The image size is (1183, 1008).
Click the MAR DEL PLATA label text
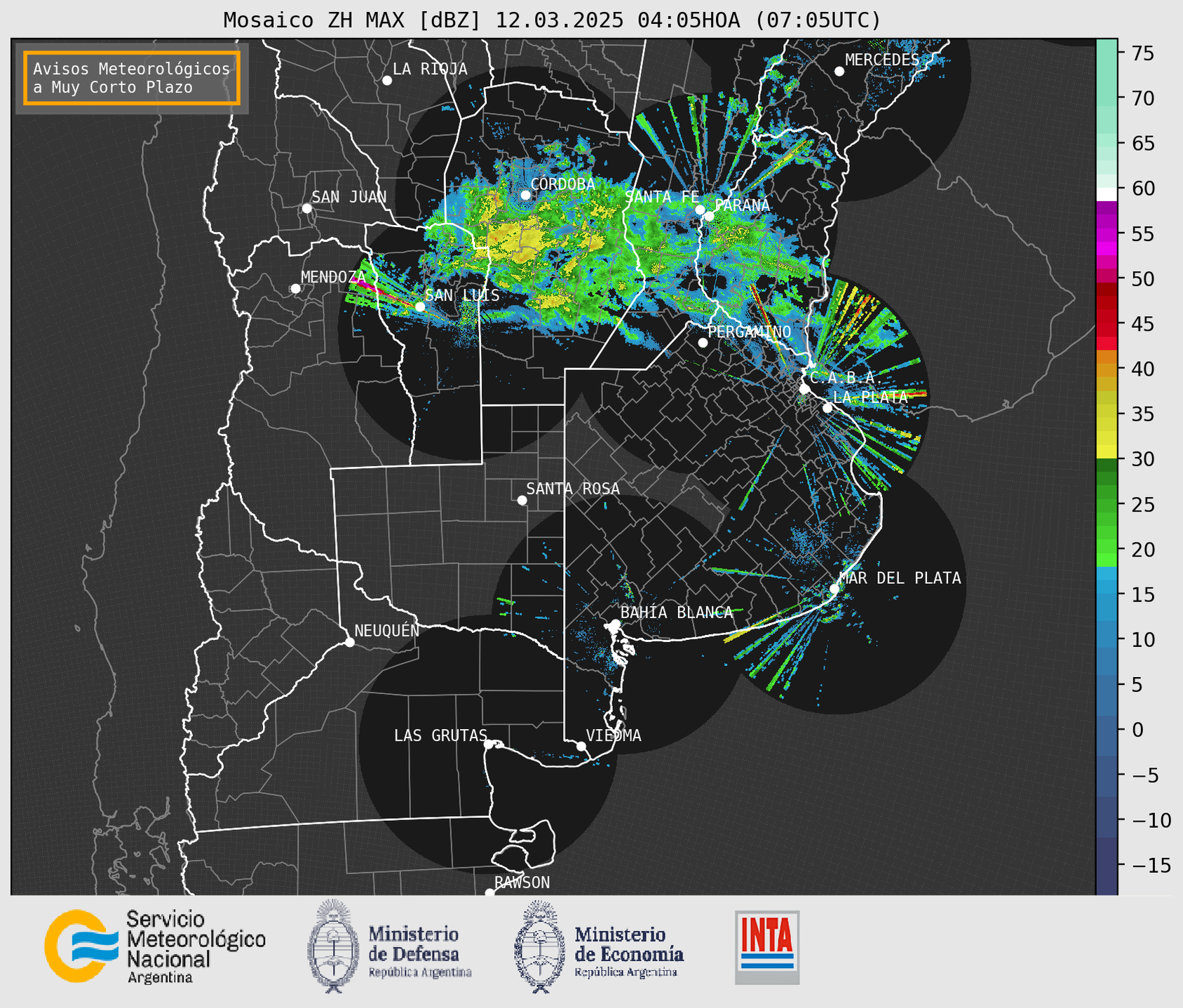(x=900, y=578)
